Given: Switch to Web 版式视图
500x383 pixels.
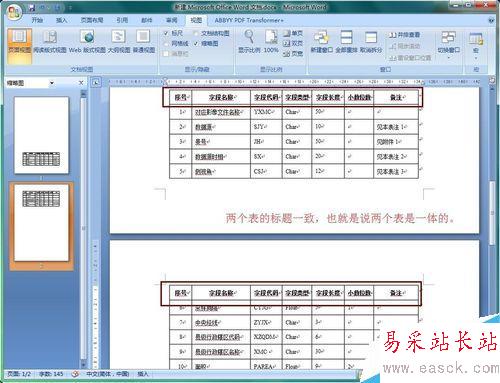Looking at the screenshot, I should tap(87, 42).
